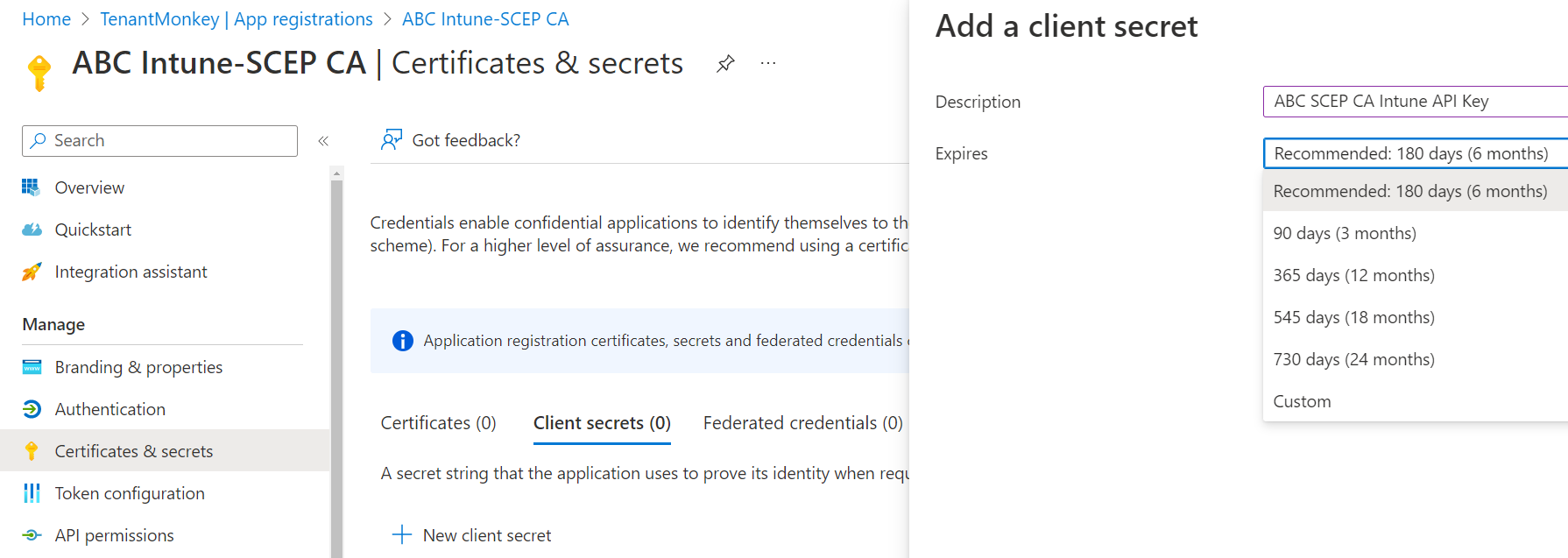This screenshot has width=1568, height=558.
Task: Click the Integration assistant rocket icon
Action: coord(32,272)
